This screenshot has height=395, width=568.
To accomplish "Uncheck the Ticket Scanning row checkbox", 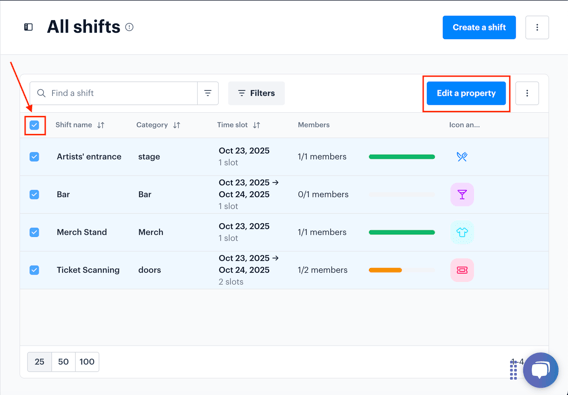I will pos(34,270).
